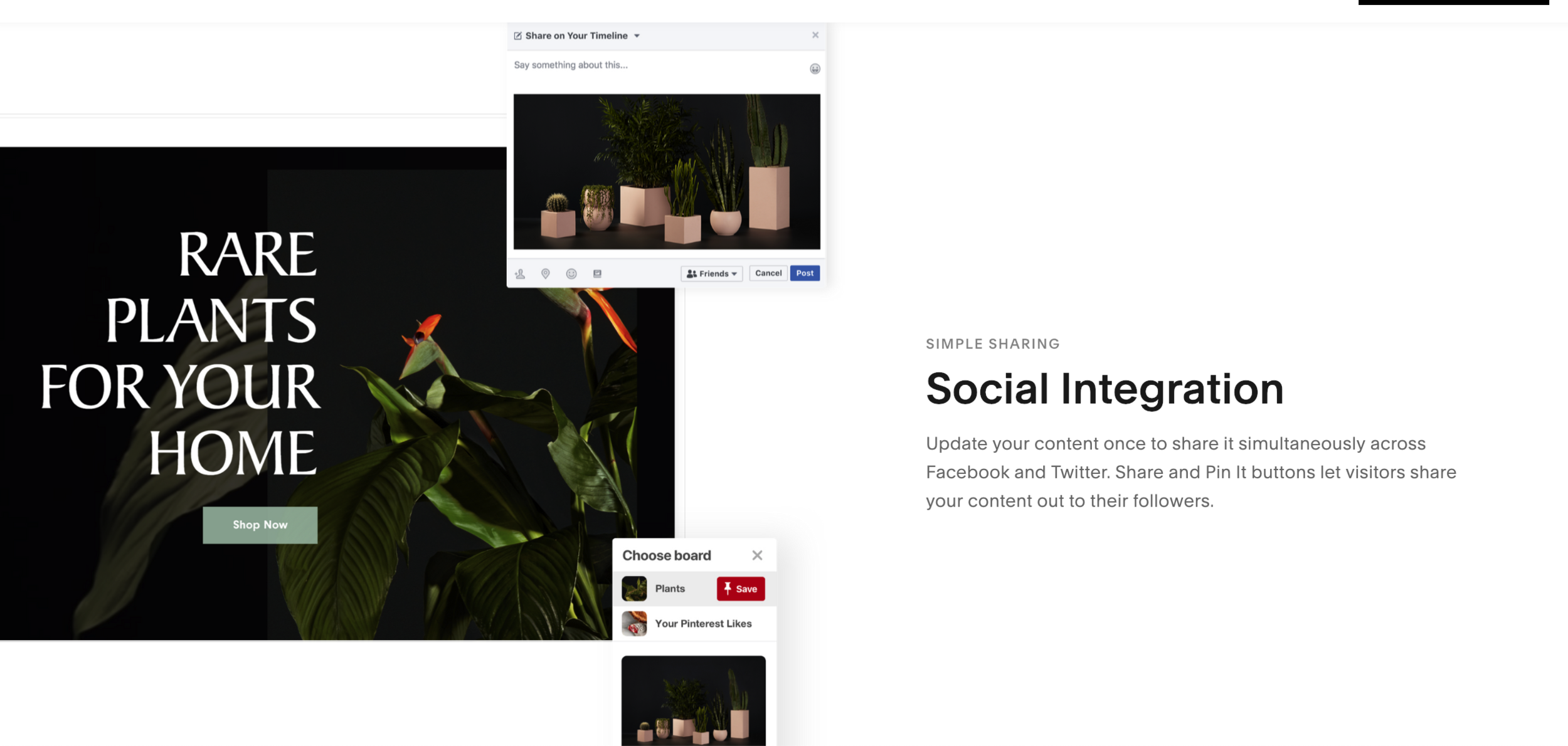Close the Share on Your Timeline dialog
Screen dimensions: 1568x746
click(815, 35)
